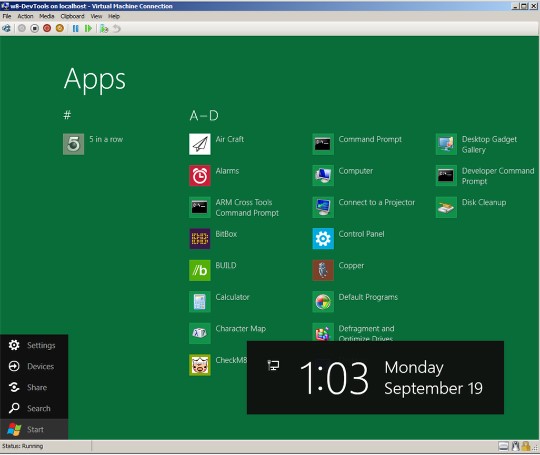Image resolution: width=540 pixels, height=455 pixels.
Task: Click the Ctrl+Alt+Delete toolbar icon
Action: pos(7,29)
